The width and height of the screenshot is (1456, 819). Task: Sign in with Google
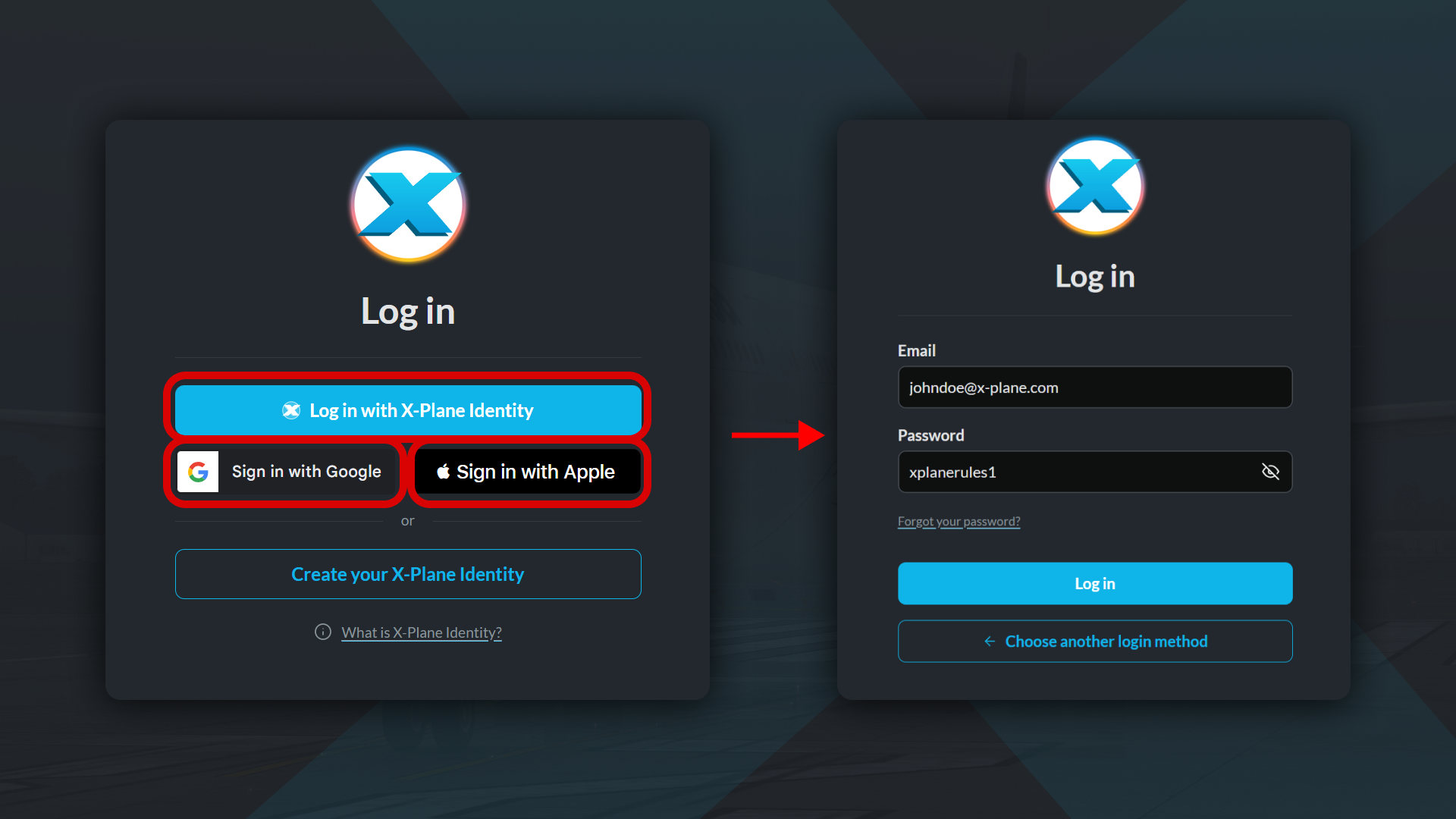coord(287,472)
